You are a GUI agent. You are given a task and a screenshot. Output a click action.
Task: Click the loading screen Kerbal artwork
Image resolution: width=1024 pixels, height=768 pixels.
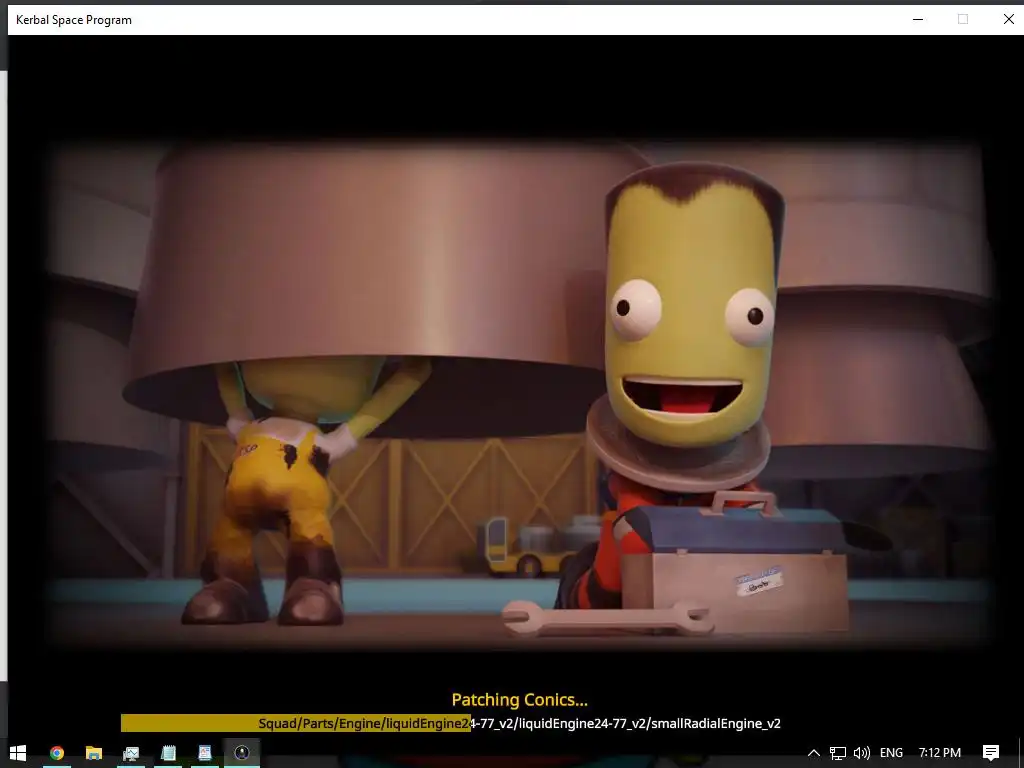point(520,394)
